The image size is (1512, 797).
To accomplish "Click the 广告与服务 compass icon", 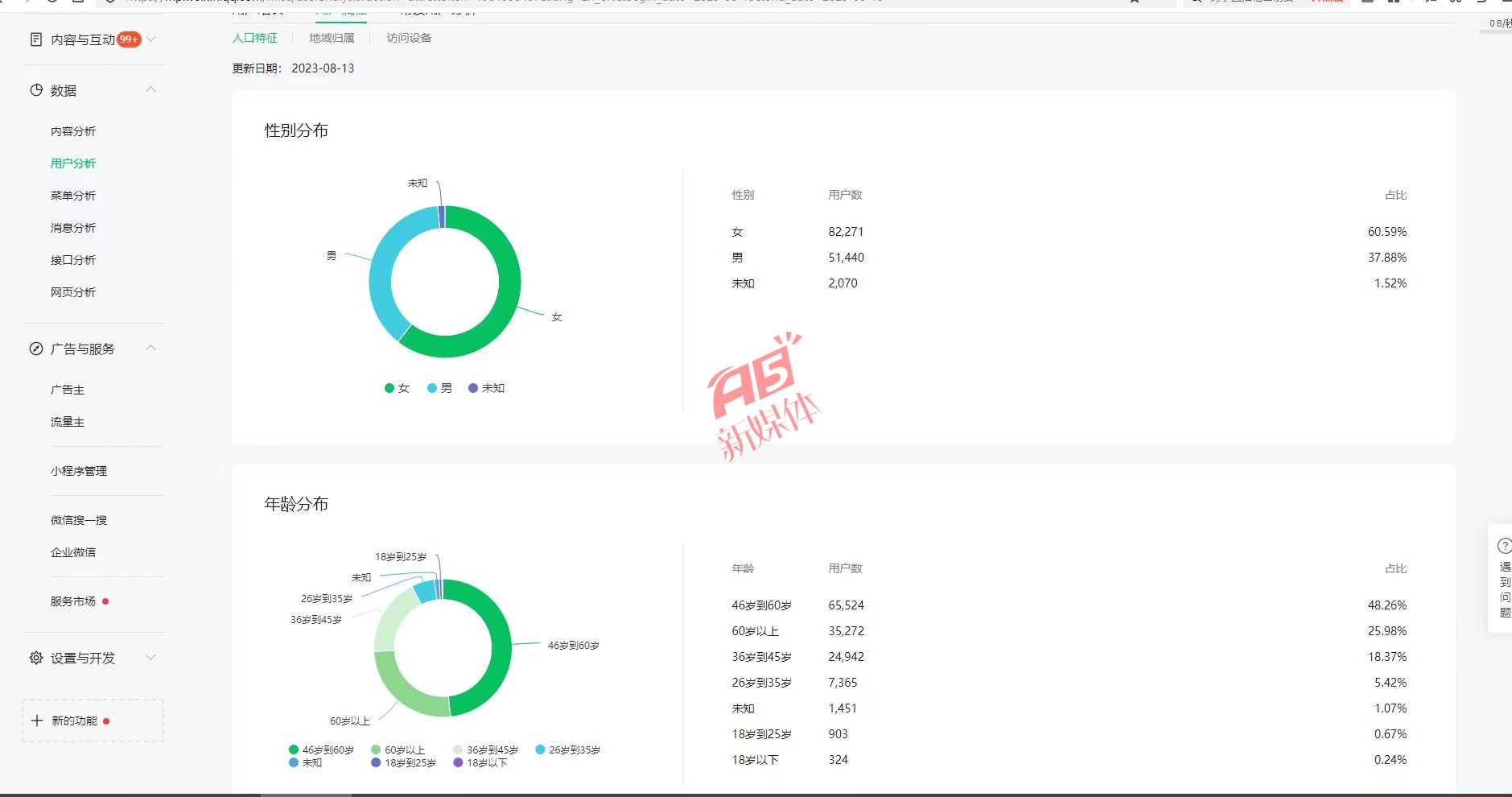I will click(x=36, y=349).
